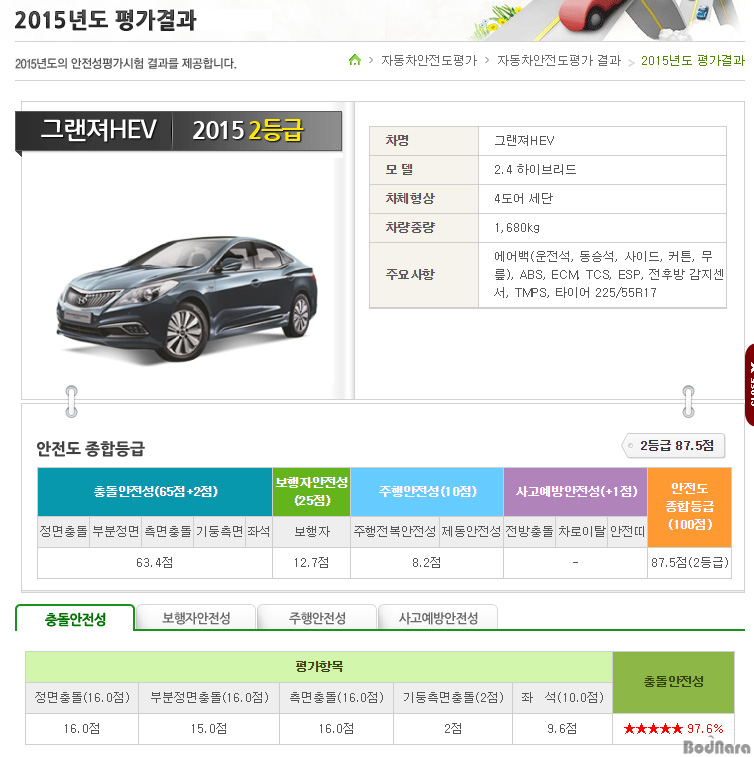This screenshot has width=754, height=757.
Task: Click the 63.4점 score cell
Action: click(x=155, y=562)
